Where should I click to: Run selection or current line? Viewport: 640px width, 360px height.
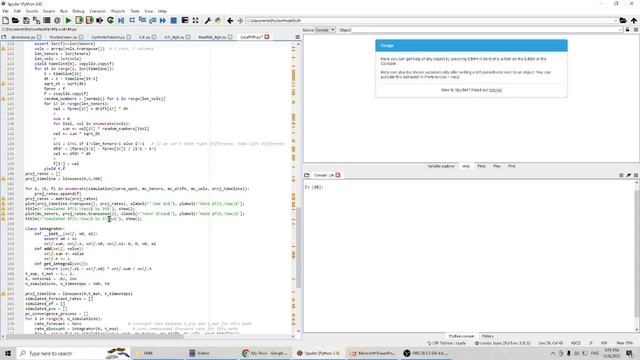(x=100, y=20)
